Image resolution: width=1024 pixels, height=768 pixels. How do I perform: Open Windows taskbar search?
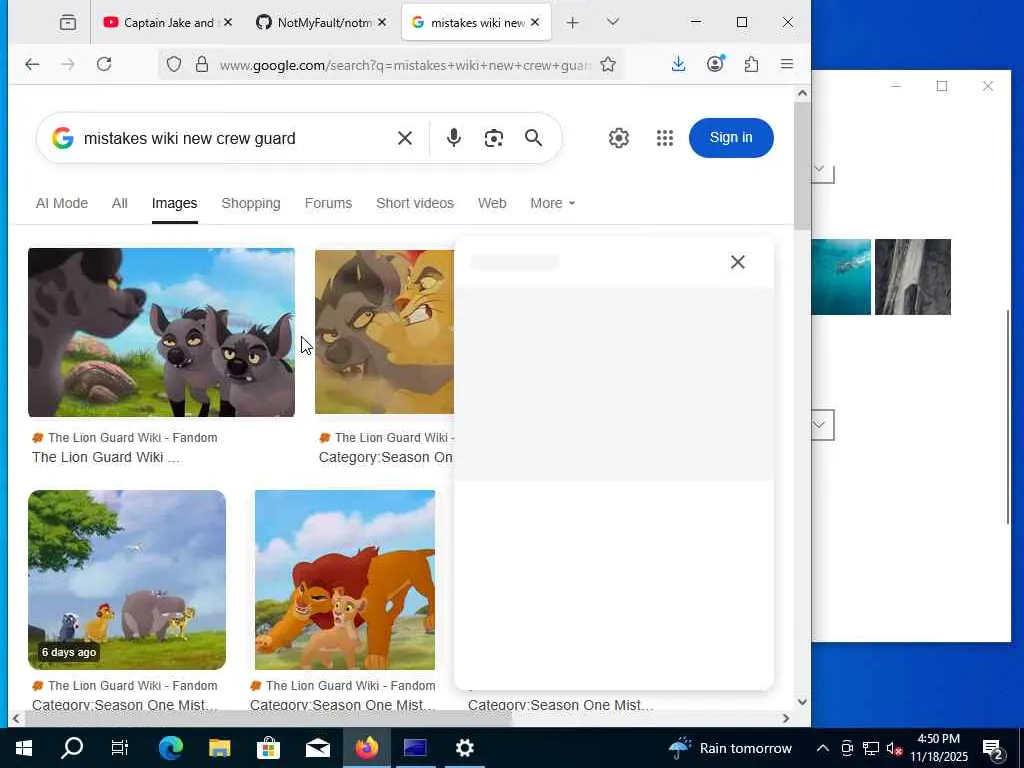pos(72,748)
